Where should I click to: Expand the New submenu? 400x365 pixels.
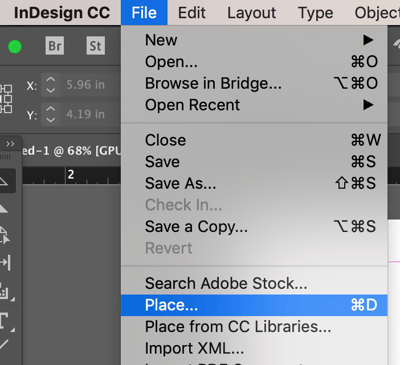(x=254, y=40)
